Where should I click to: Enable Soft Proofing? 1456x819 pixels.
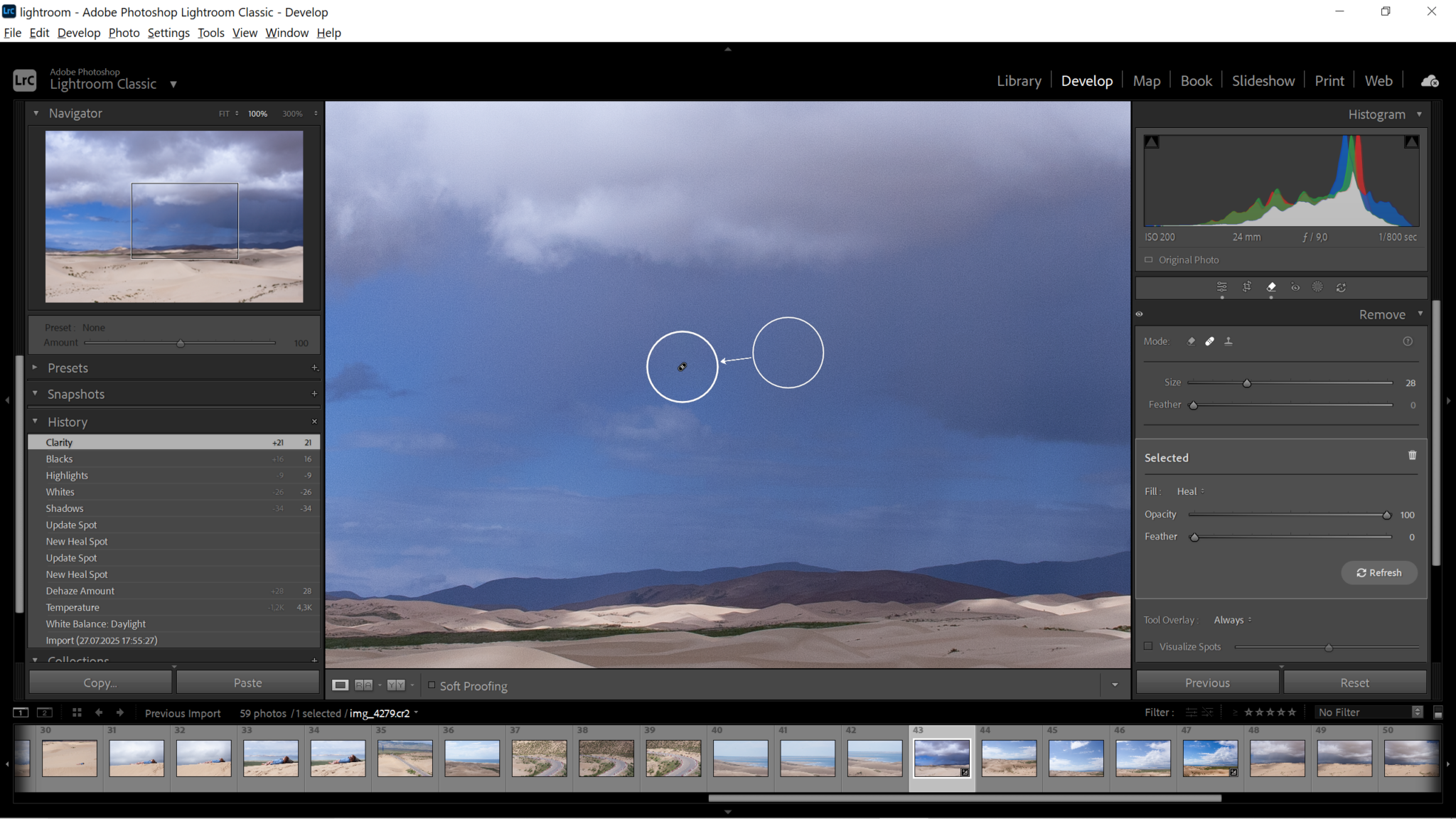point(433,685)
